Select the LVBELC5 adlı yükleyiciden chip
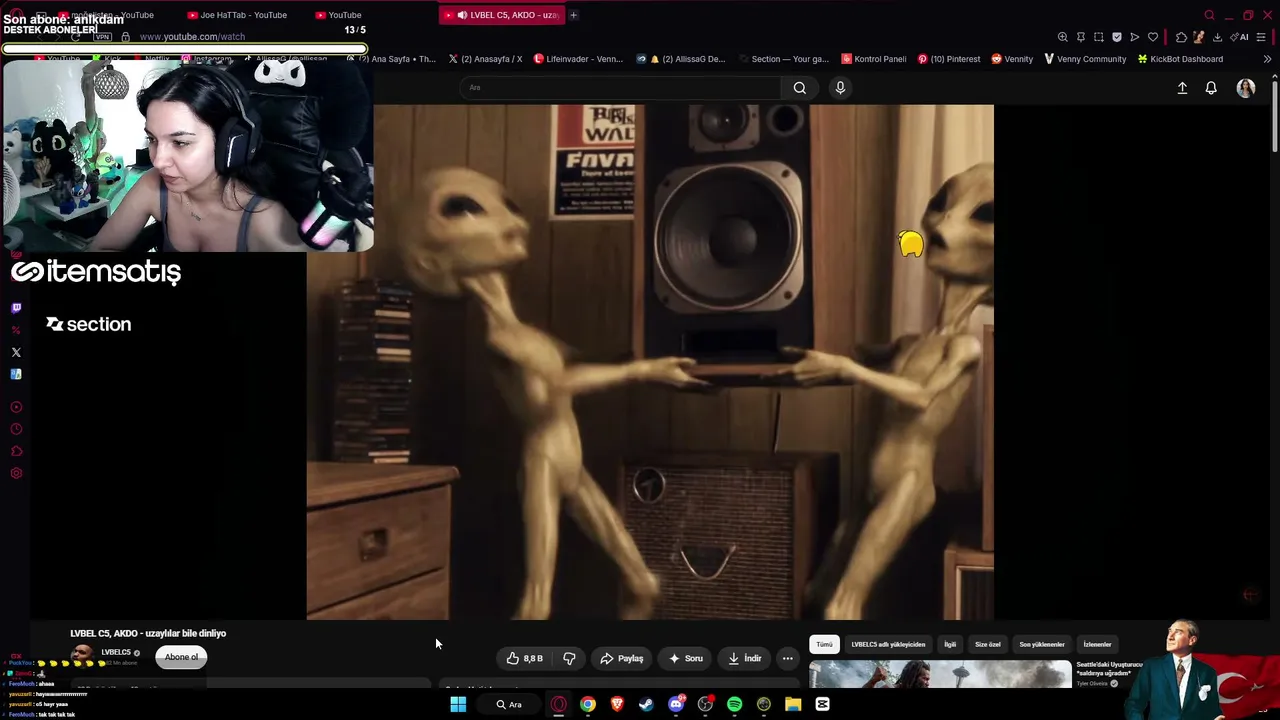 point(888,644)
